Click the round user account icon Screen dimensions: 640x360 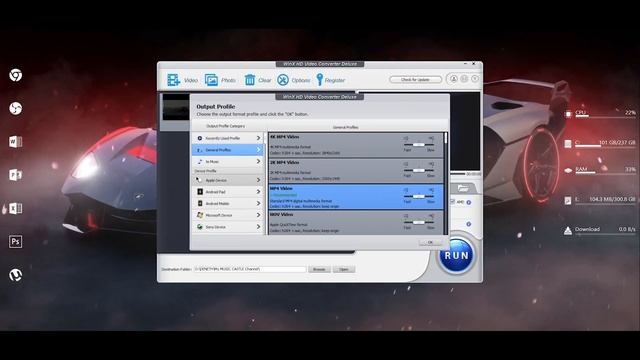453,79
